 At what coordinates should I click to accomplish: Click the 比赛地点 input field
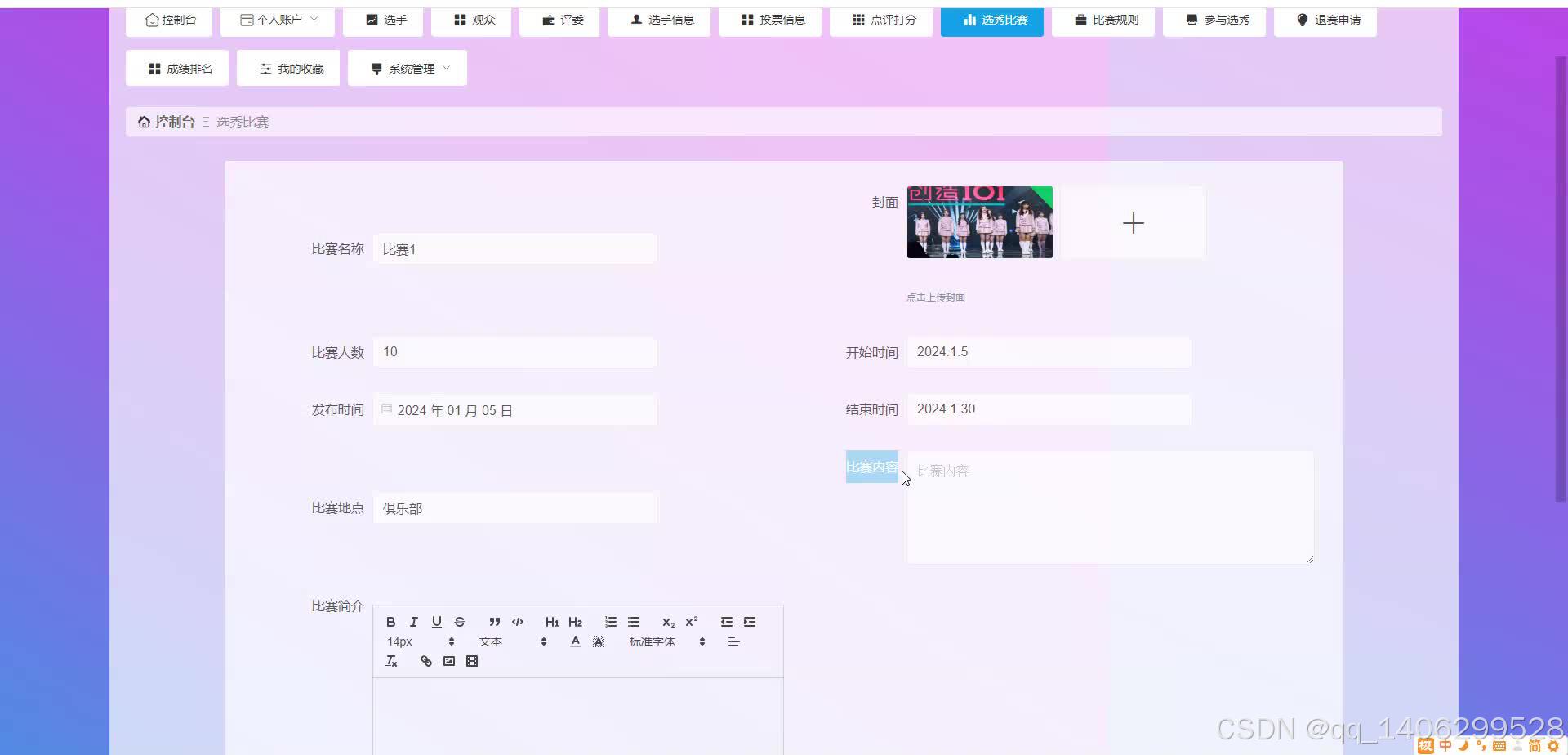pos(515,508)
